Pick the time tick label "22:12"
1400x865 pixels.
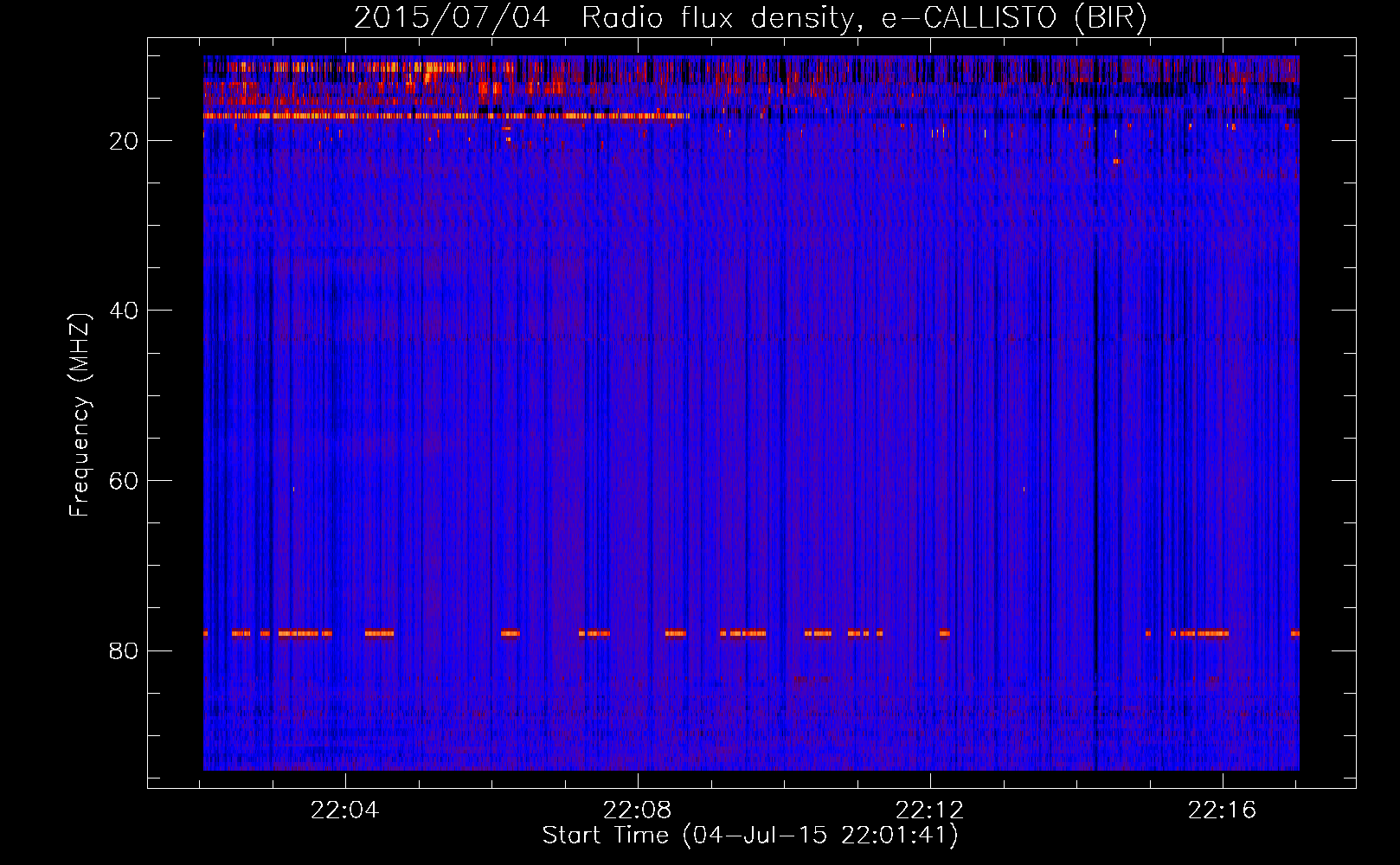[930, 811]
